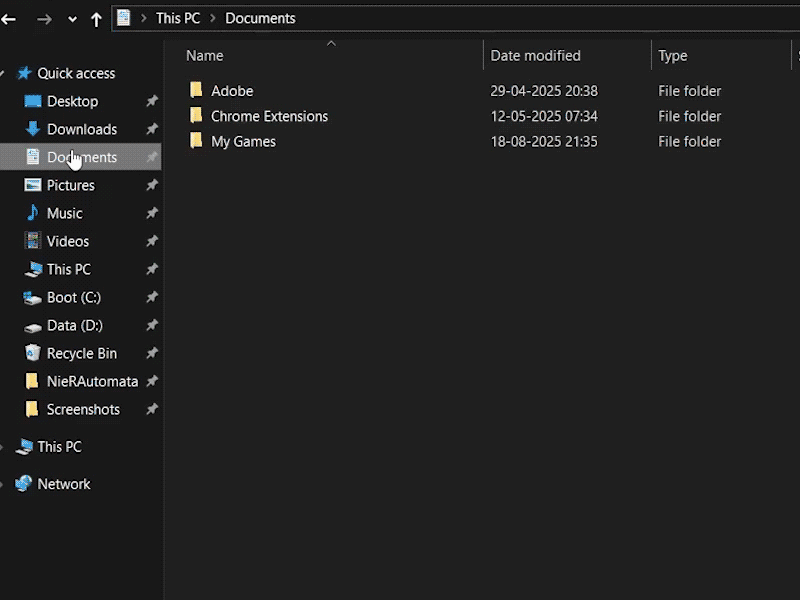Open Network in the navigation pane
800x600 pixels.
click(63, 484)
